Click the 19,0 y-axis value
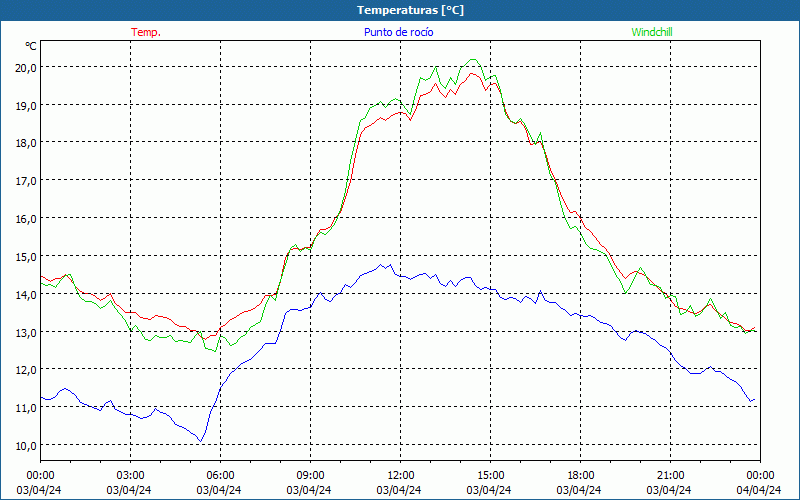 [x=26, y=105]
